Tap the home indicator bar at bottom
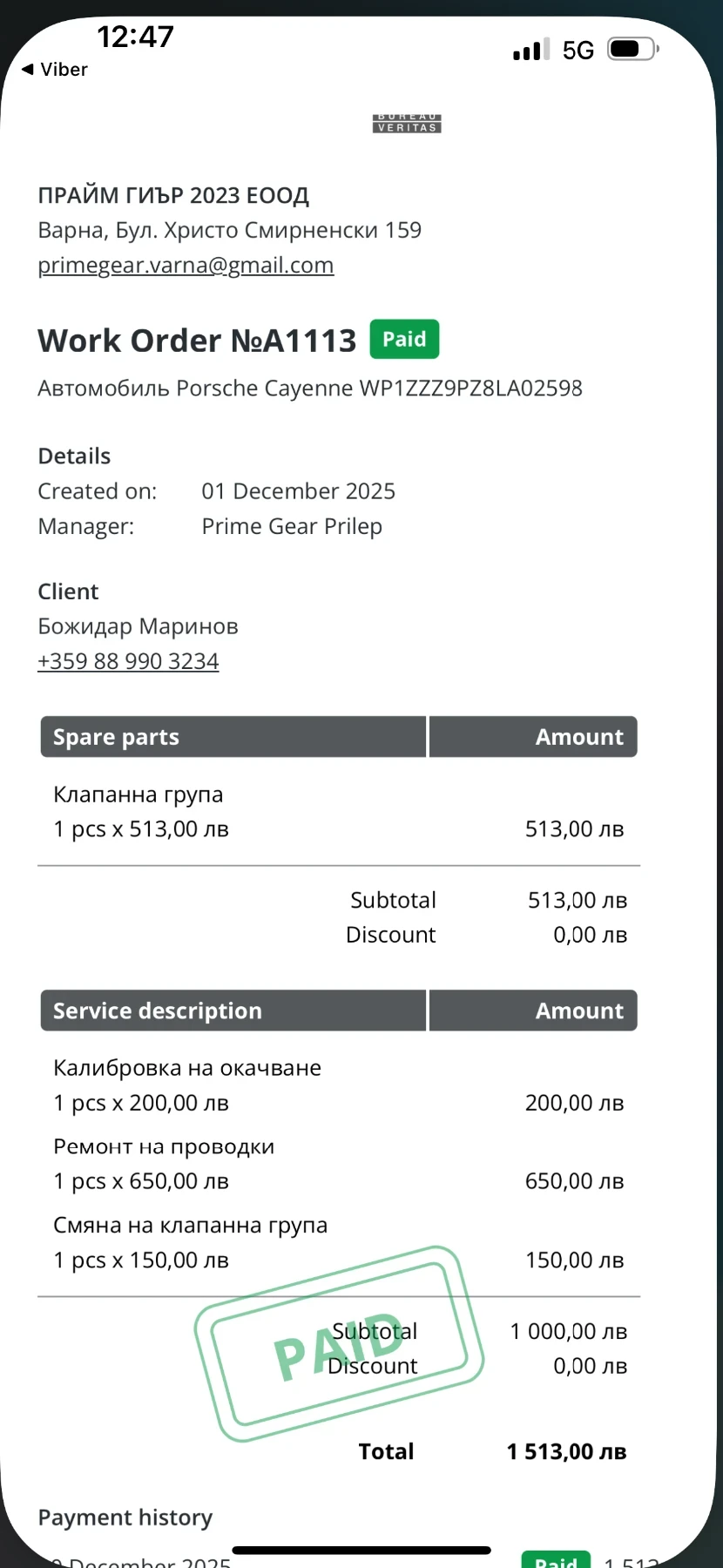Viewport: 723px width, 1568px height. pyautogui.click(x=361, y=1551)
